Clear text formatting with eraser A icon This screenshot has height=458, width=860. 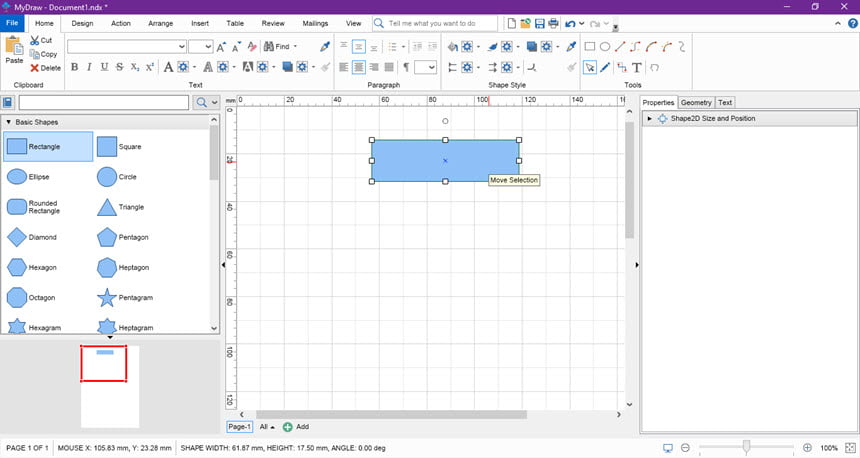click(252, 47)
